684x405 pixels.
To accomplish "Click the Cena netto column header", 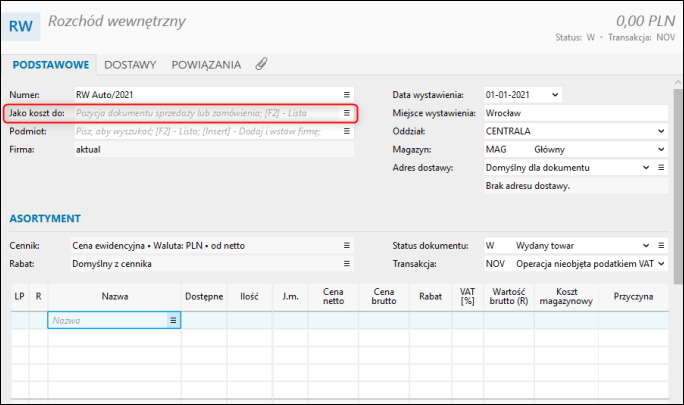I will tap(333, 296).
